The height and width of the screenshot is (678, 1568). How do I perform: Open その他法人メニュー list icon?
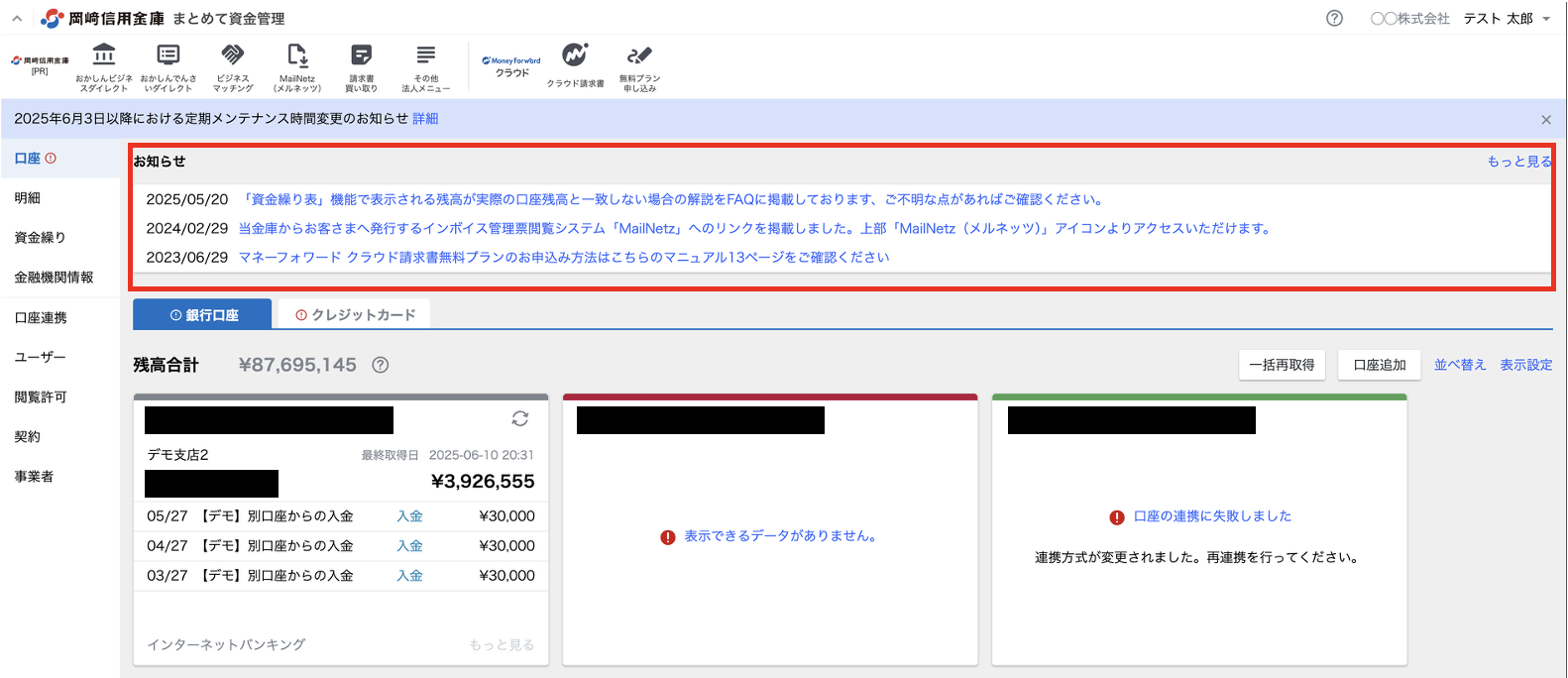tap(425, 67)
